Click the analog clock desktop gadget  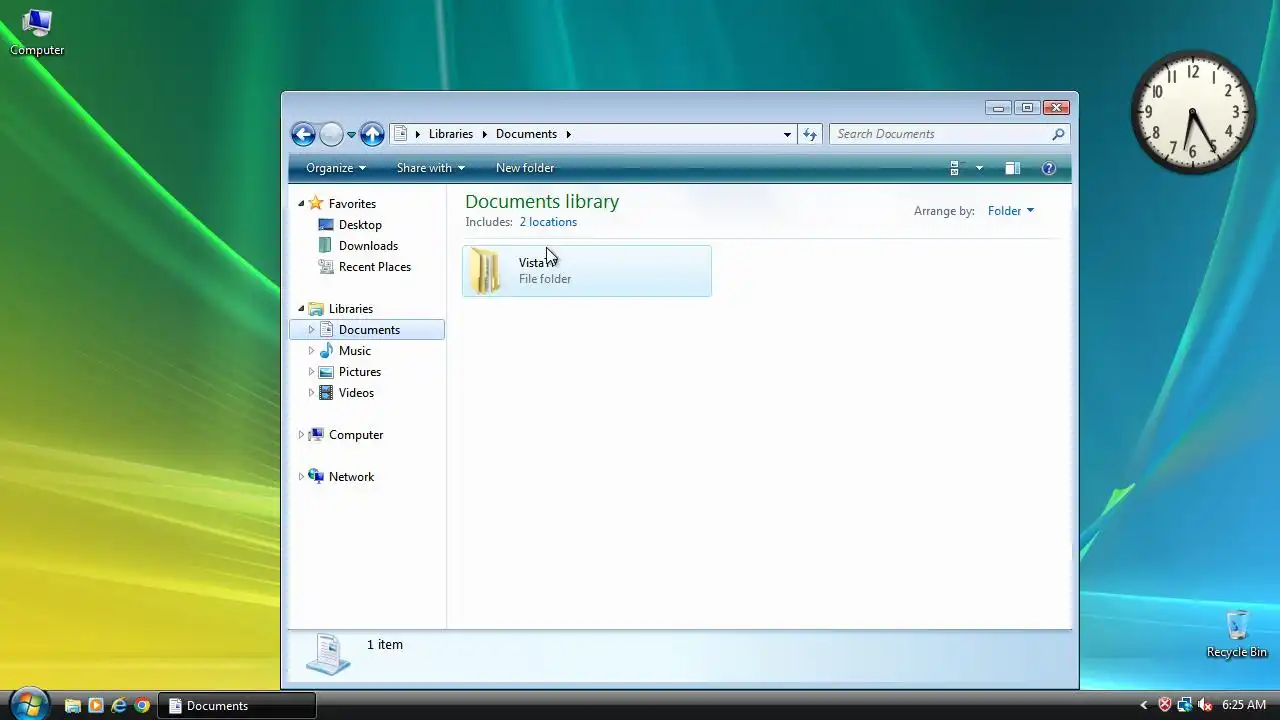click(1193, 112)
